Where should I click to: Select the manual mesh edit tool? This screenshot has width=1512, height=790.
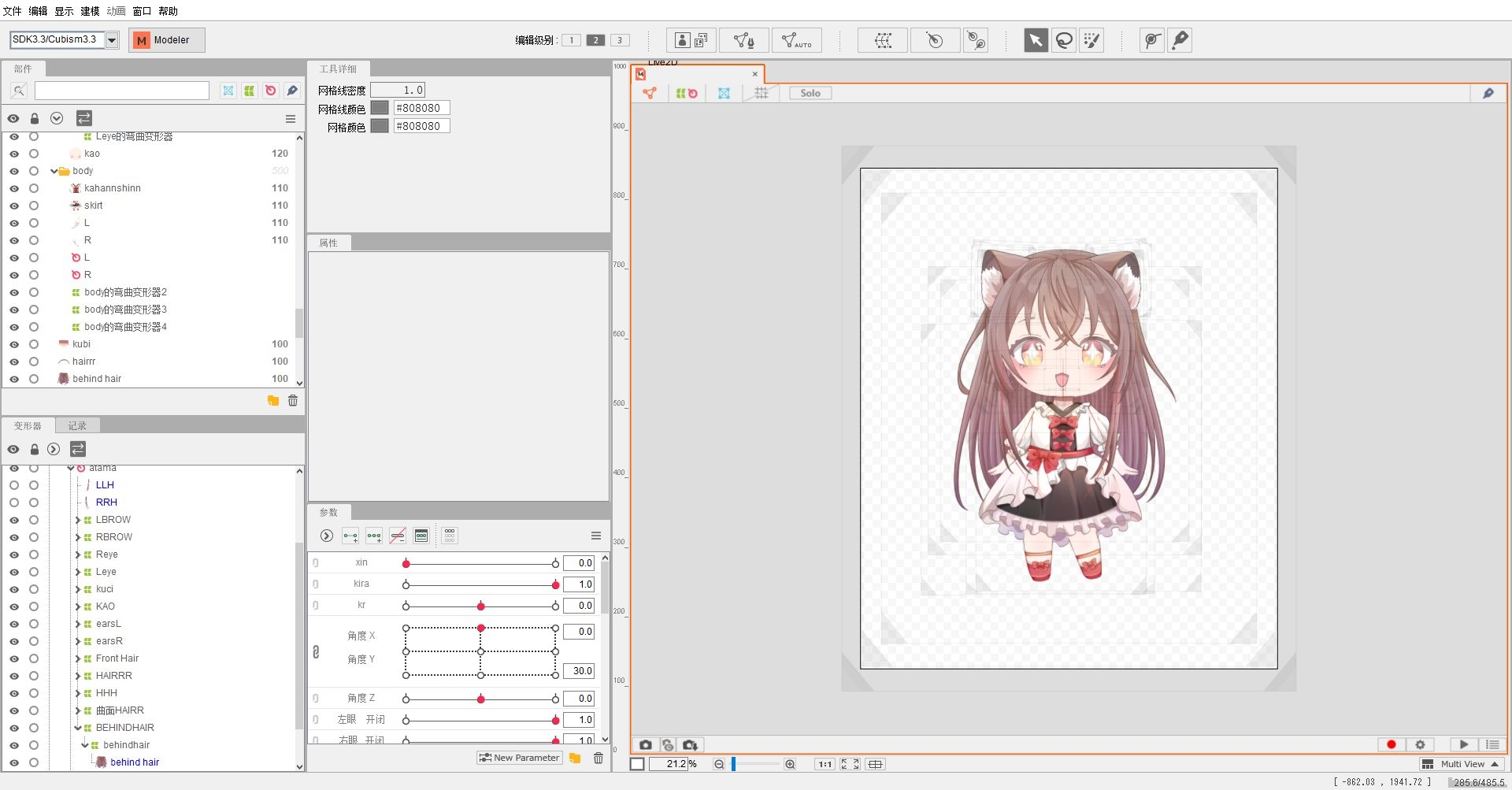point(743,40)
